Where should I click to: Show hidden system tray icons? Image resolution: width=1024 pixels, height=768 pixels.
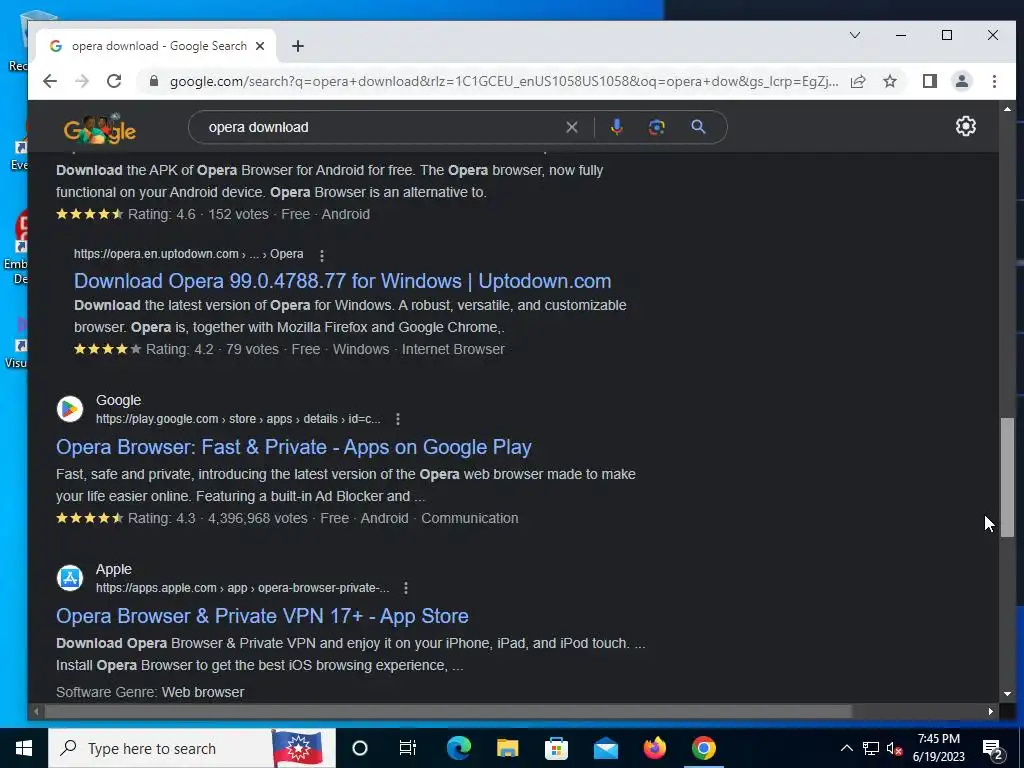coord(846,748)
